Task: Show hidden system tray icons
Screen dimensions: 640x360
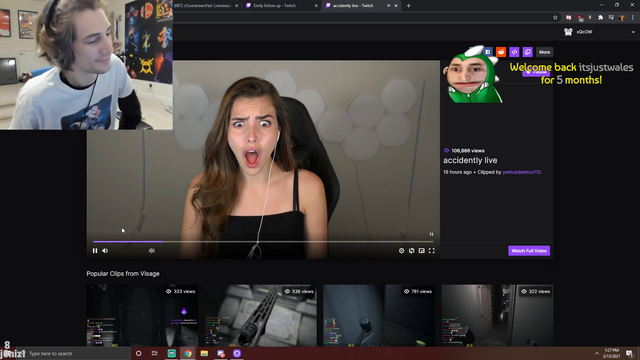Action: click(x=597, y=353)
